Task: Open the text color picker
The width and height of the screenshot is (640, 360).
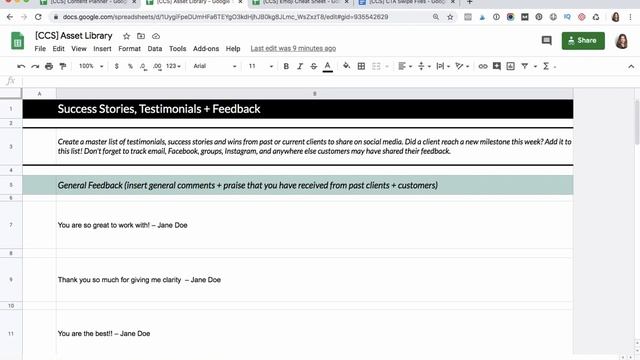Action: 327,66
